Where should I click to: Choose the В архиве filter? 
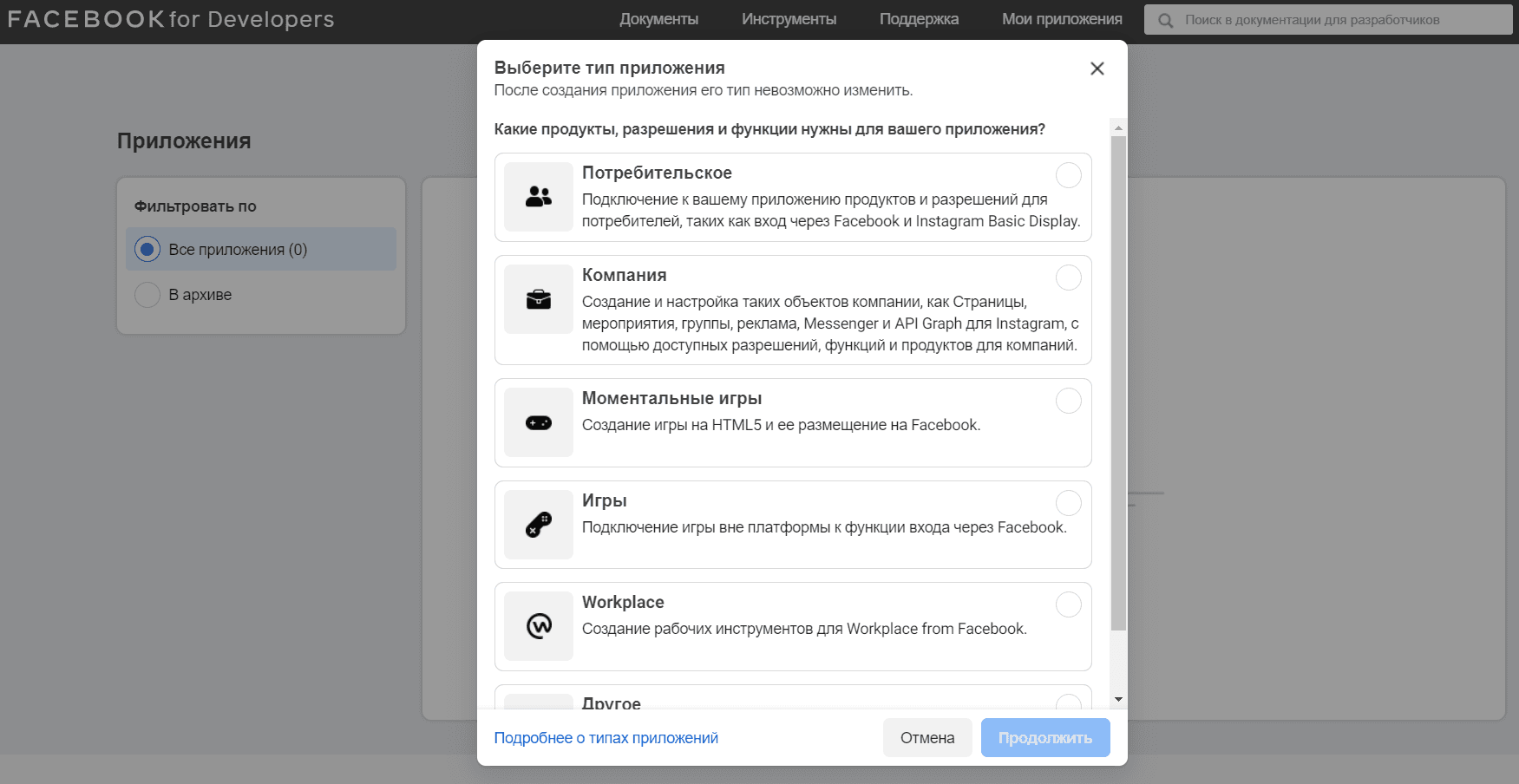tap(261, 294)
